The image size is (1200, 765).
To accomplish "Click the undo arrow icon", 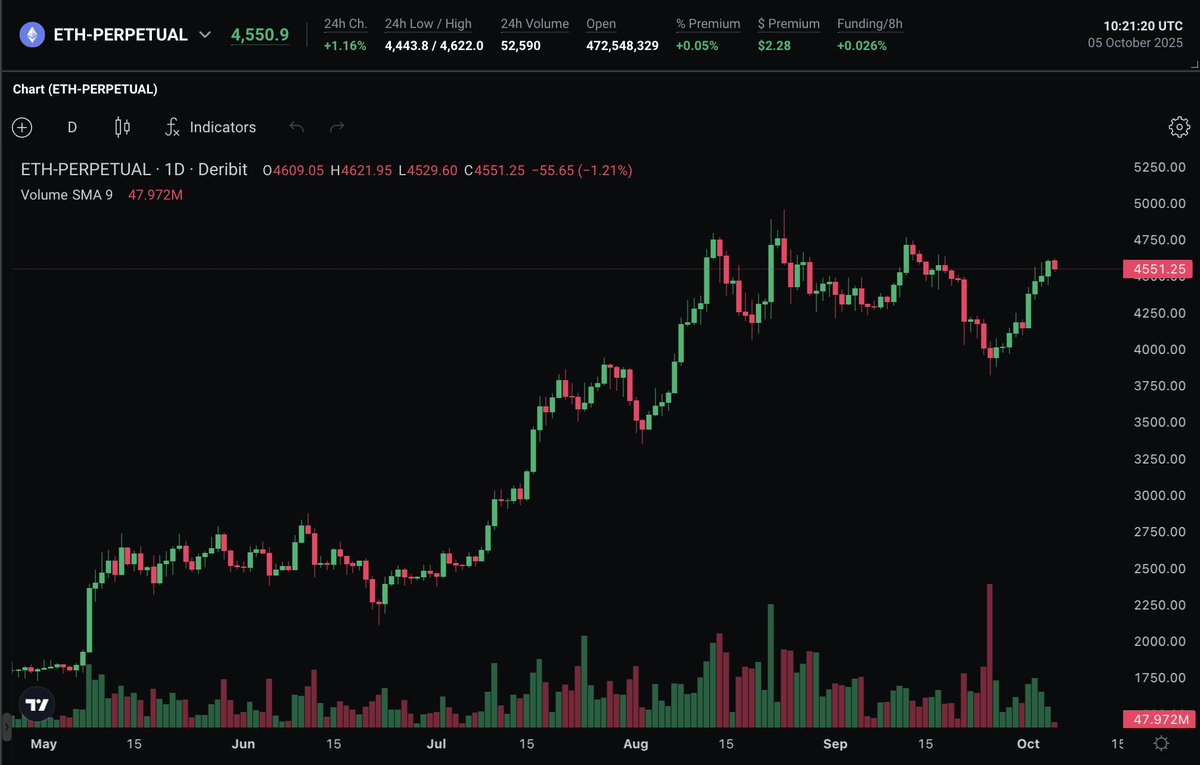I will (x=296, y=127).
